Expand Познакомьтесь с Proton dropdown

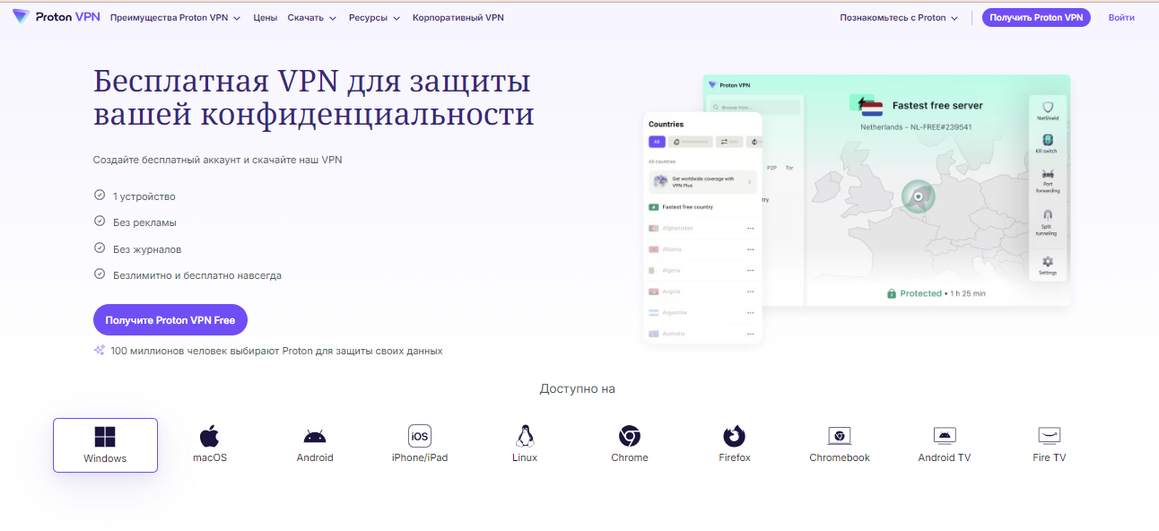pos(899,18)
